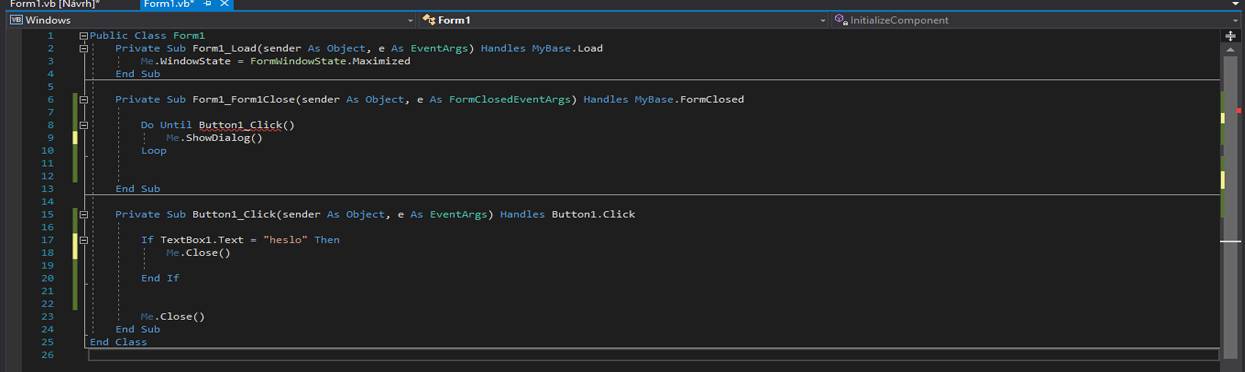
Task: Click Me.Close() on line 18
Action: 198,252
